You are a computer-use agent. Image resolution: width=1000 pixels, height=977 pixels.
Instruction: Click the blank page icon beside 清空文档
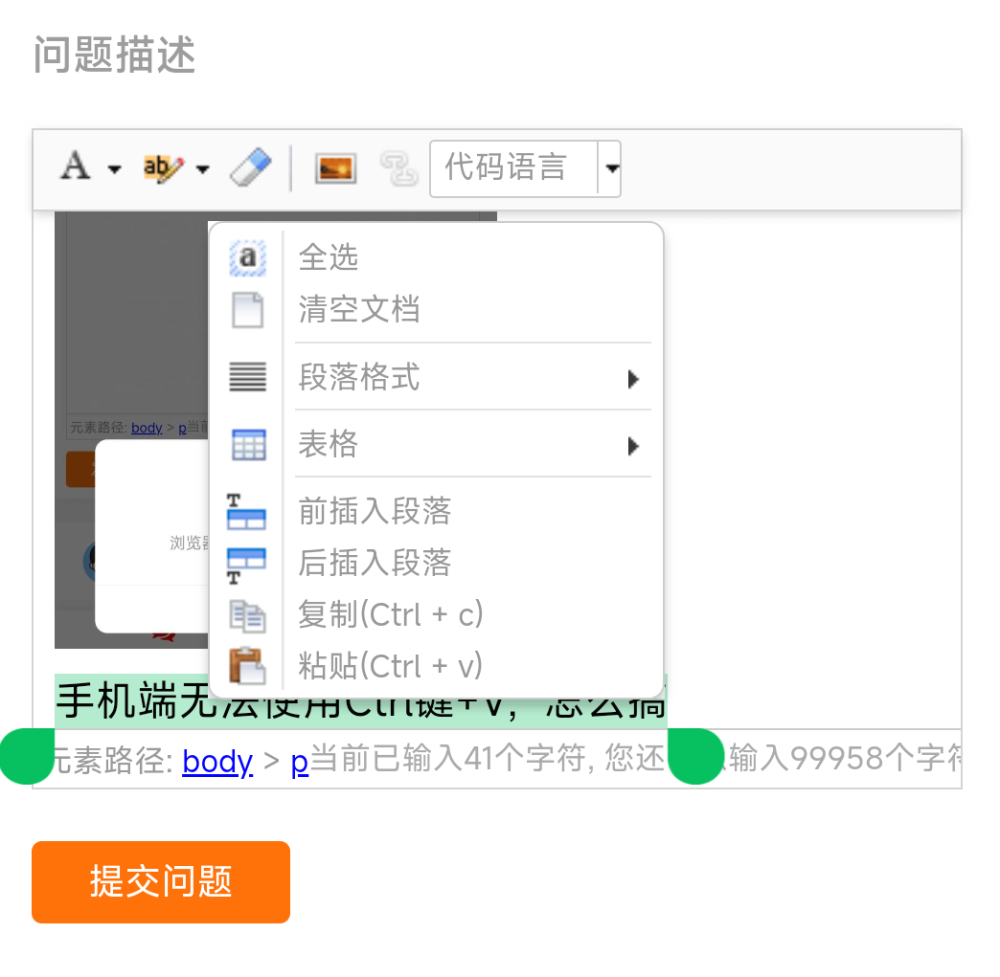click(247, 310)
